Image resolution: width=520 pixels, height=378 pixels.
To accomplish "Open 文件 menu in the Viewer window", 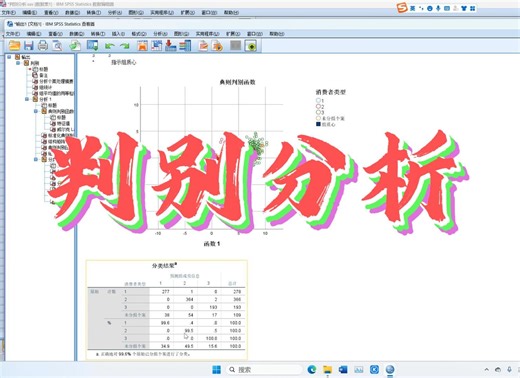I will [x=13, y=34].
